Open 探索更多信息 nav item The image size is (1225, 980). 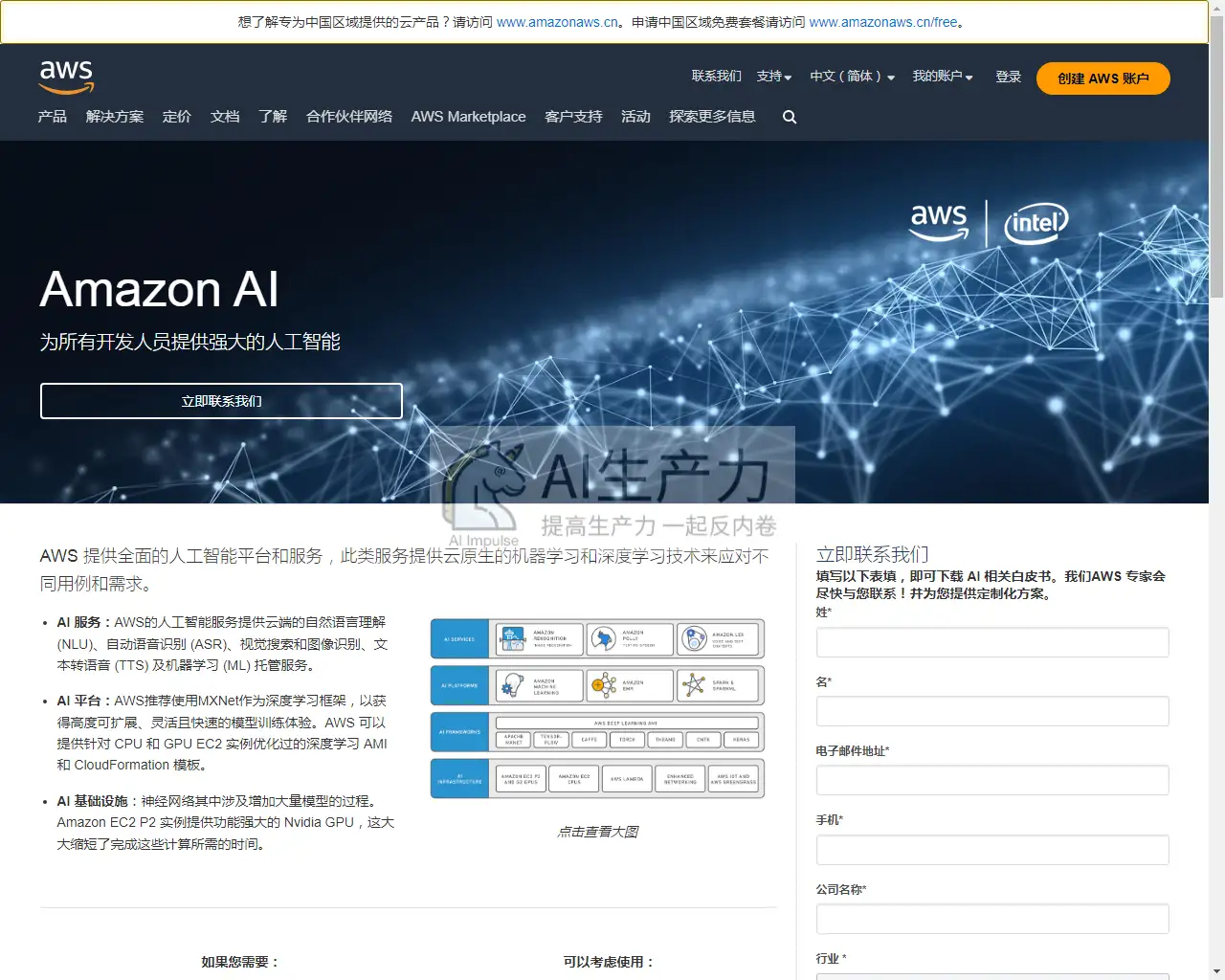click(712, 117)
